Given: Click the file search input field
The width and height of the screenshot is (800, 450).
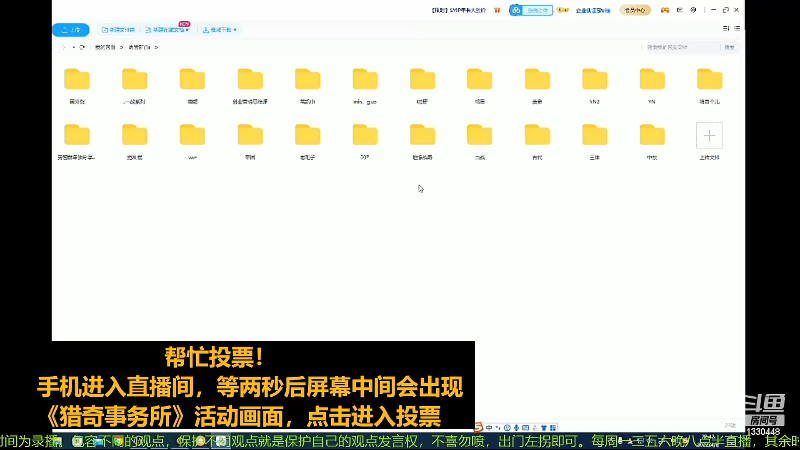Looking at the screenshot, I should (681, 47).
